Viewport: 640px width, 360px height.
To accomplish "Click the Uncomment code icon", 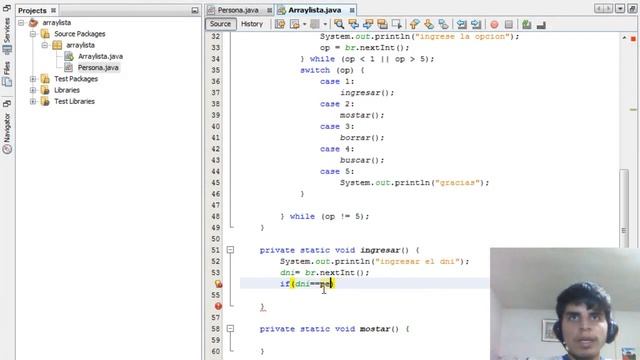I will 541,24.
